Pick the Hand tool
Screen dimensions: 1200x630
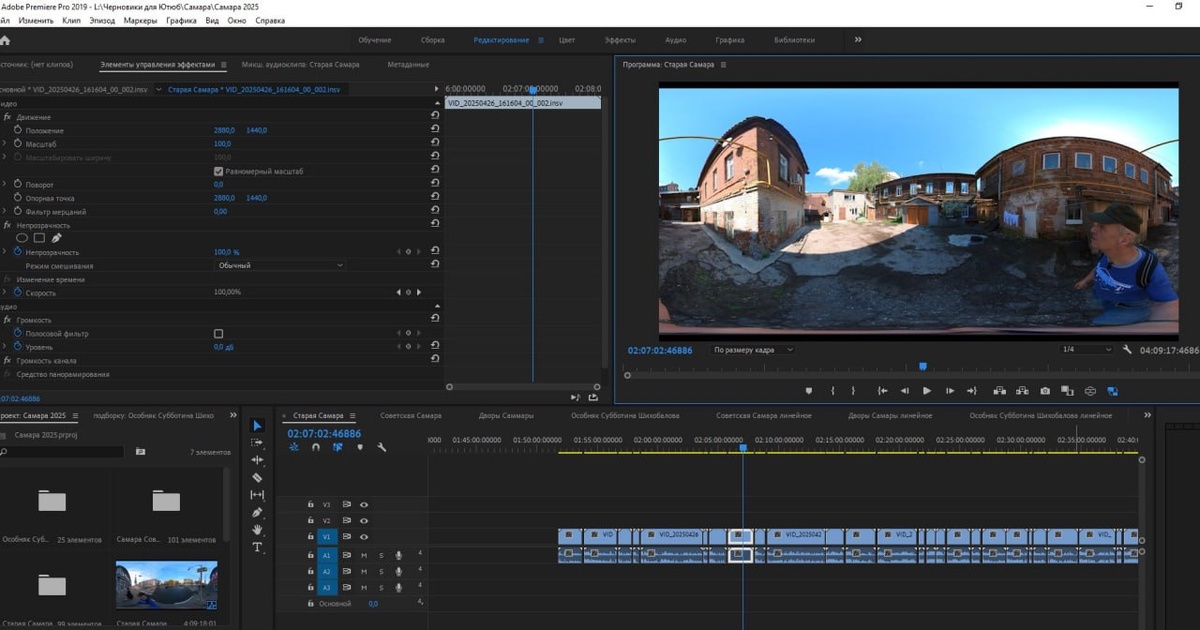pos(257,529)
